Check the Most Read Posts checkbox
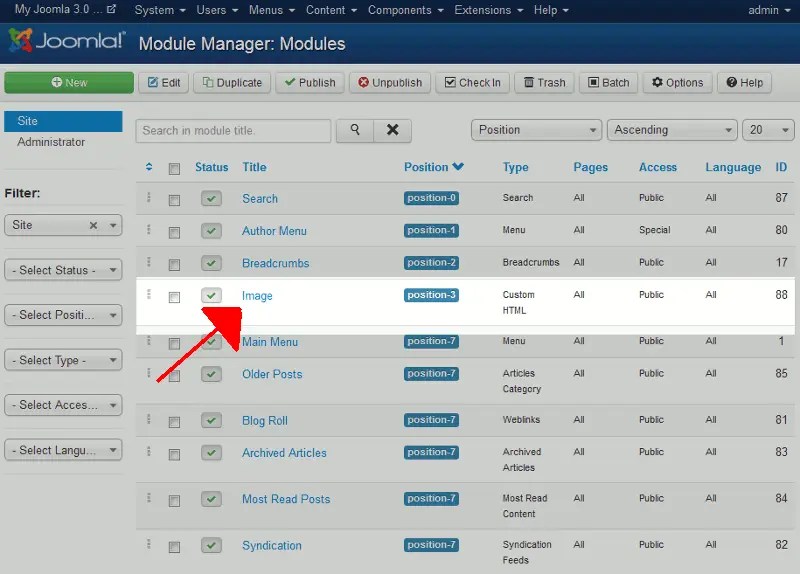The image size is (800, 574). 174,501
